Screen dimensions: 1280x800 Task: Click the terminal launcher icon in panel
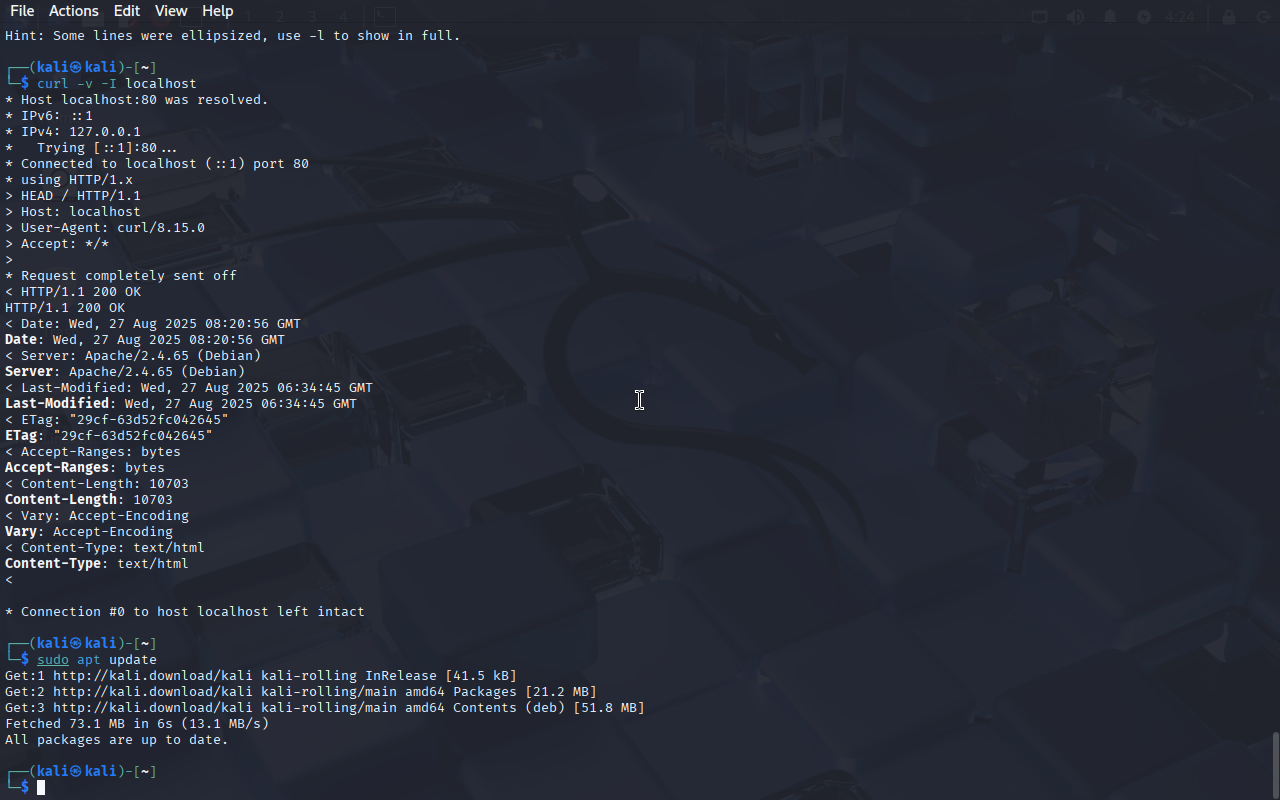[384, 16]
